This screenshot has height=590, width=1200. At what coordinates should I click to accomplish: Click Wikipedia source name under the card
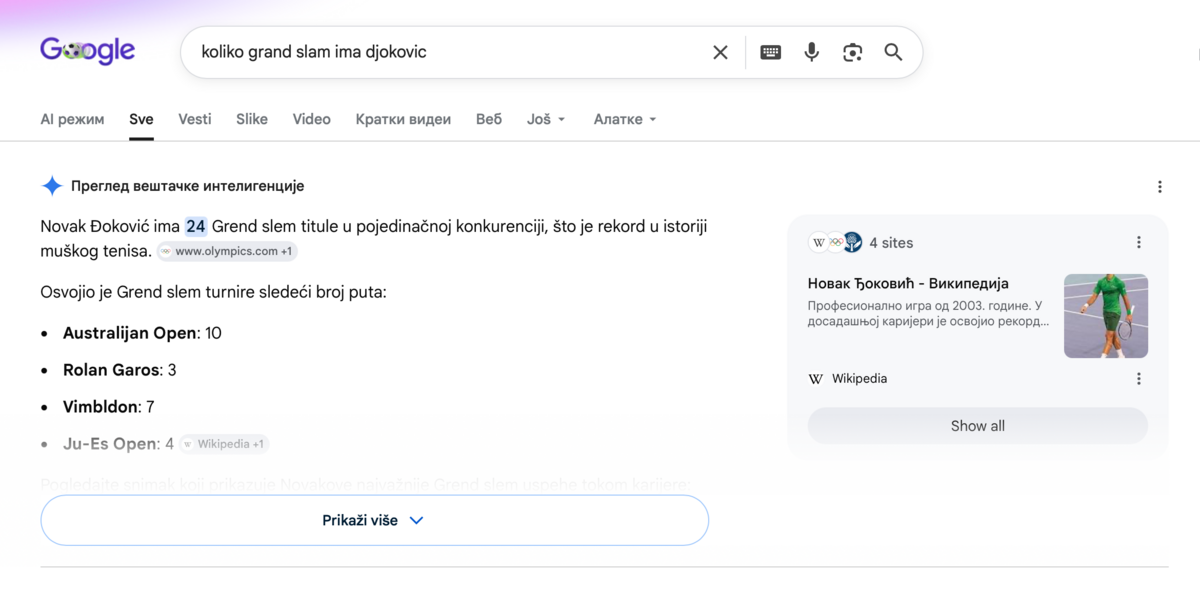[x=859, y=379]
